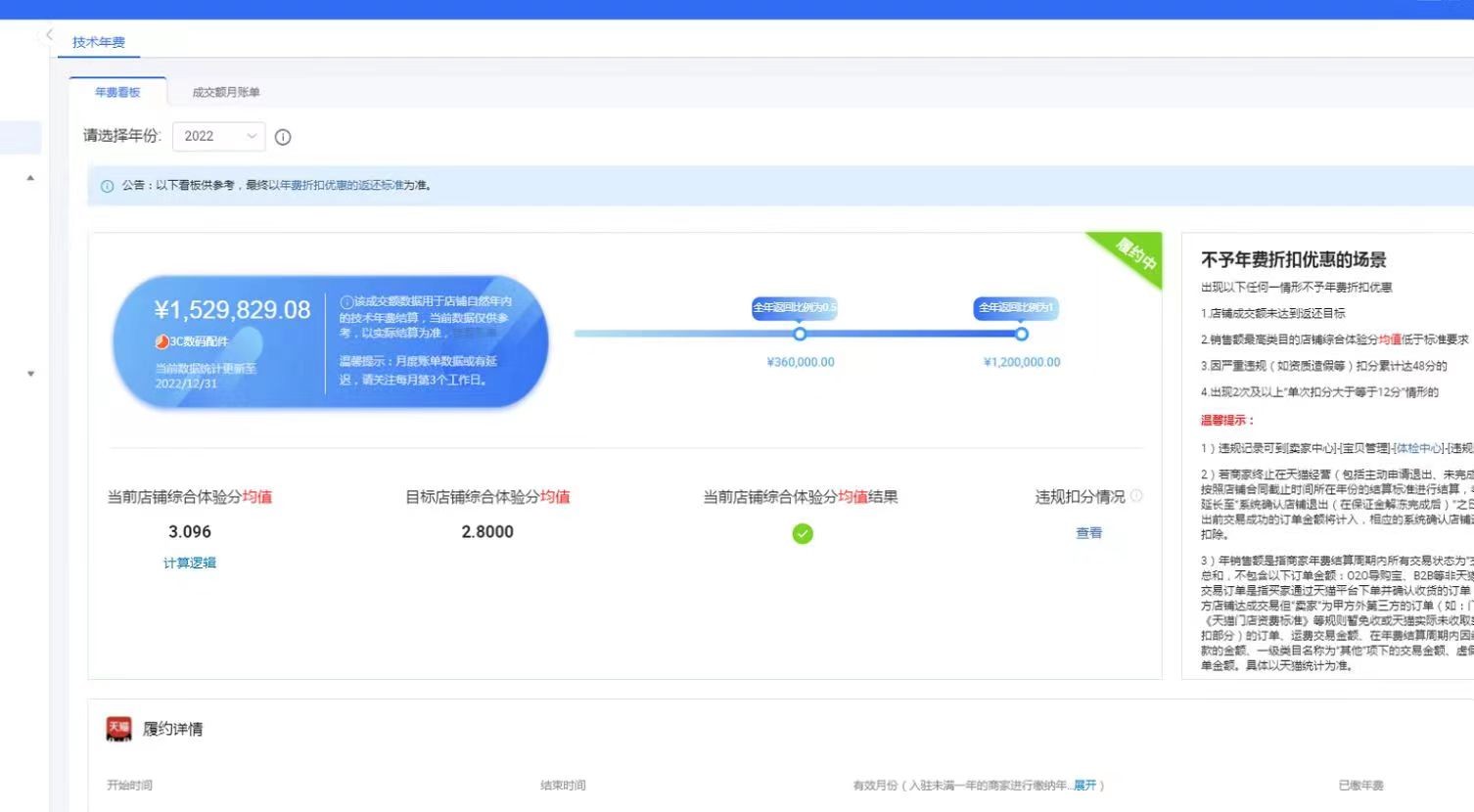Viewport: 1474px width, 812px height.
Task: Click the 3.096 current score value
Action: coord(190,532)
